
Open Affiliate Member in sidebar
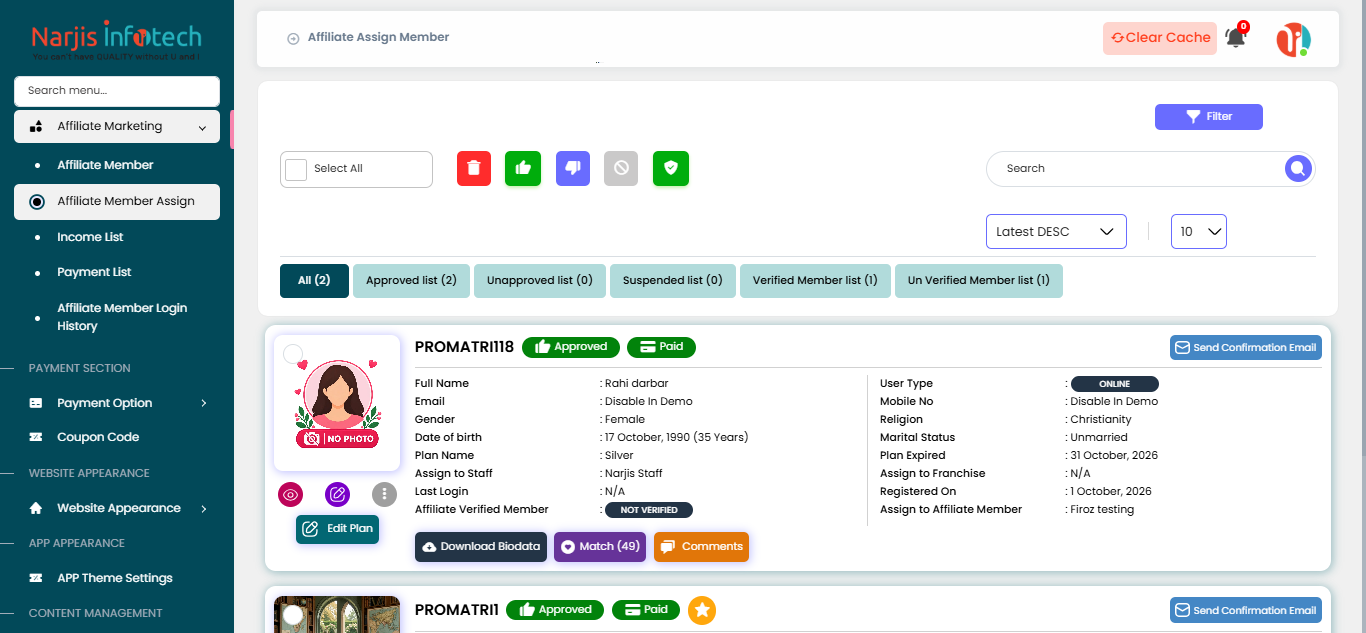(105, 165)
